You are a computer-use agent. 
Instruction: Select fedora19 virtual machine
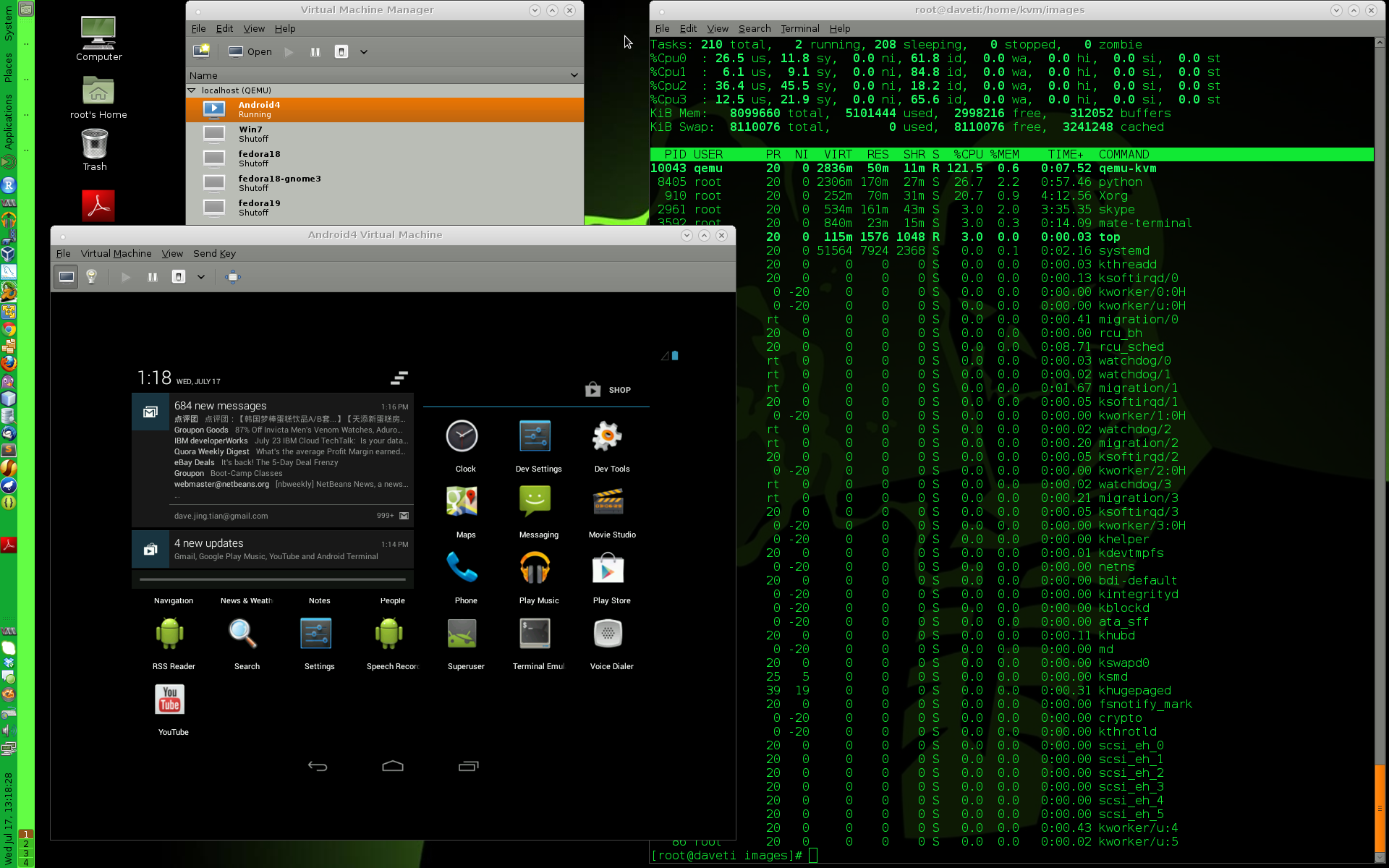click(x=385, y=208)
